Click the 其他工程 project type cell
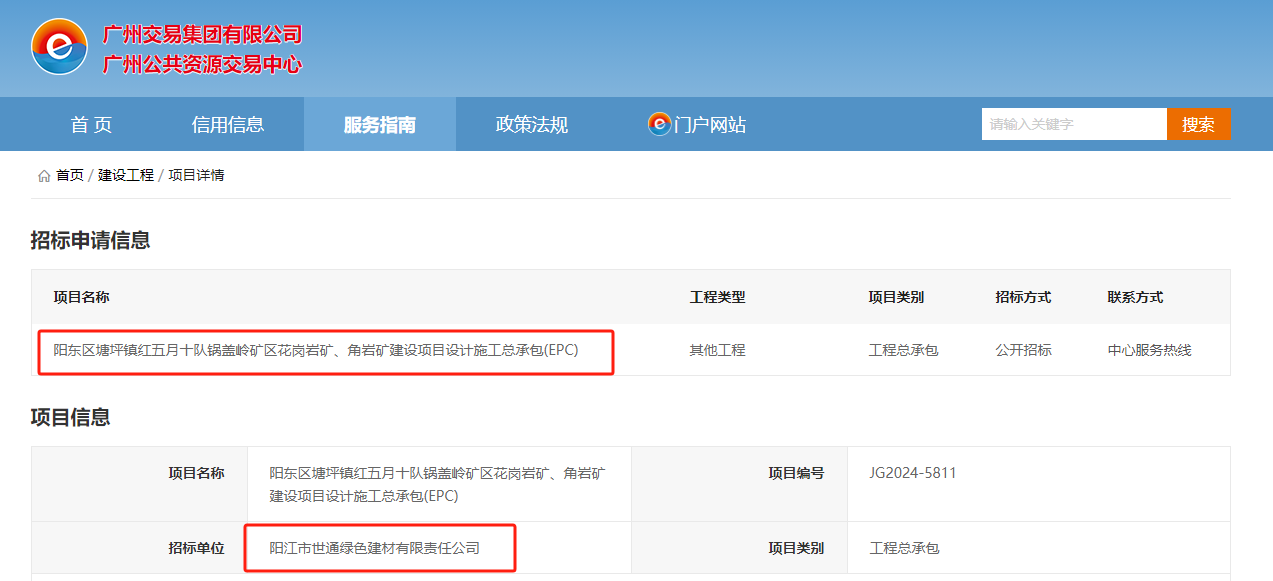Image resolution: width=1273 pixels, height=581 pixels. click(717, 350)
